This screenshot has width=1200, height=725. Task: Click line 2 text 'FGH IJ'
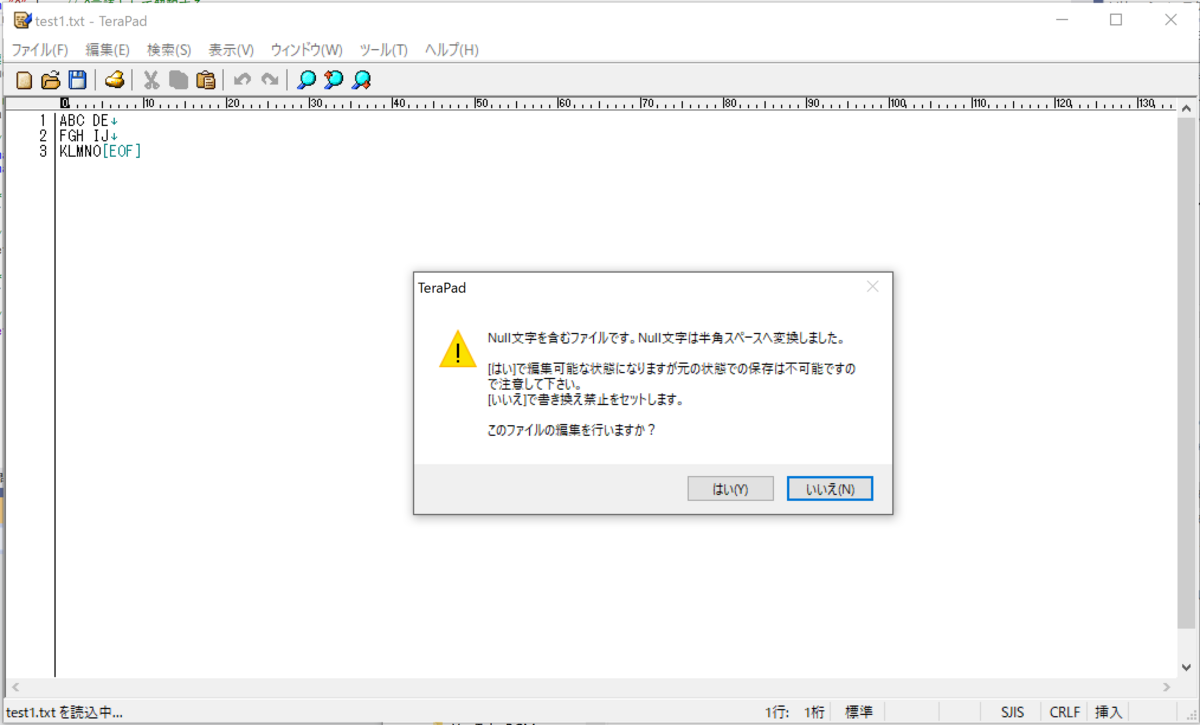(x=84, y=136)
